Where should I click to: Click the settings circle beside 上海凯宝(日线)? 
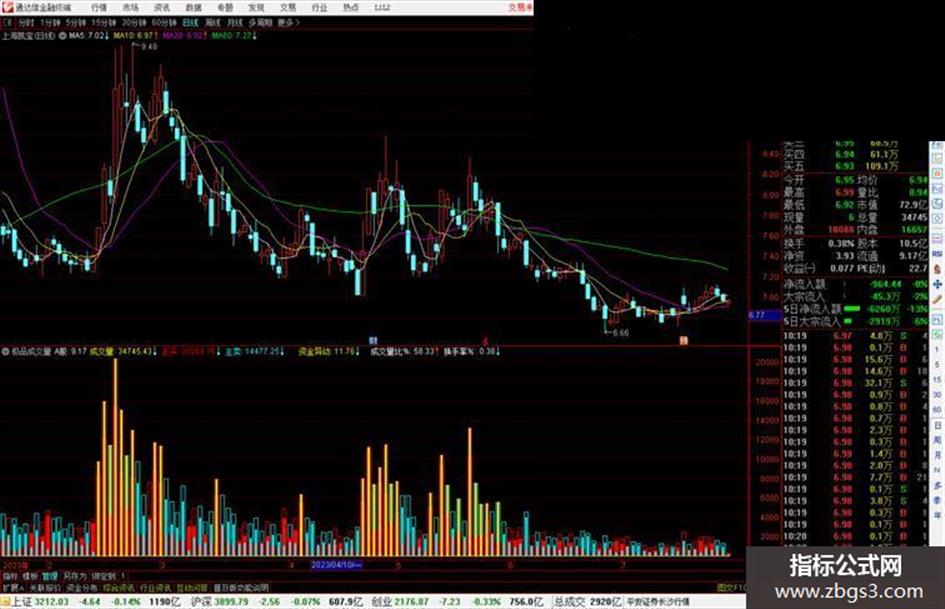[62, 36]
